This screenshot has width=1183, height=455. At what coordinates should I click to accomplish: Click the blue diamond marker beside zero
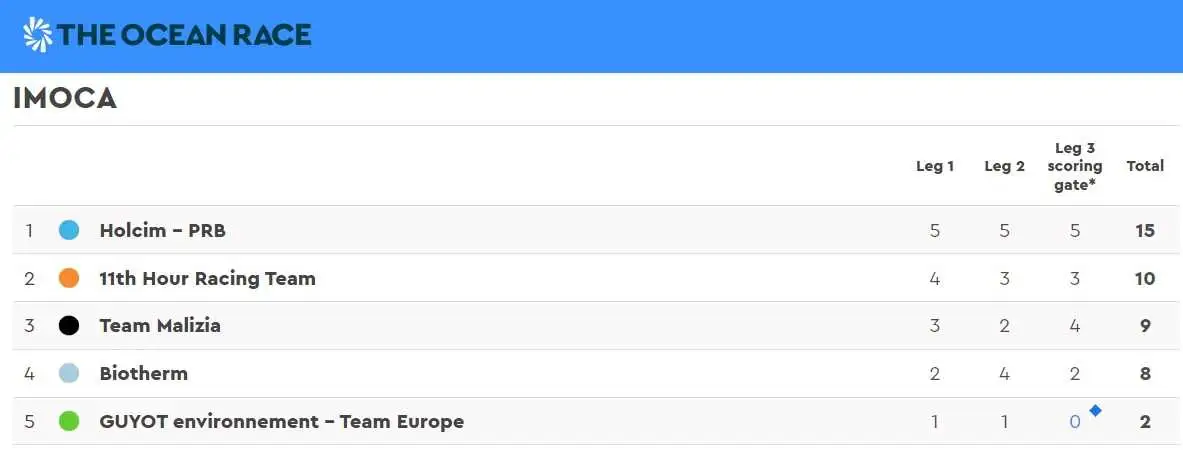1095,410
